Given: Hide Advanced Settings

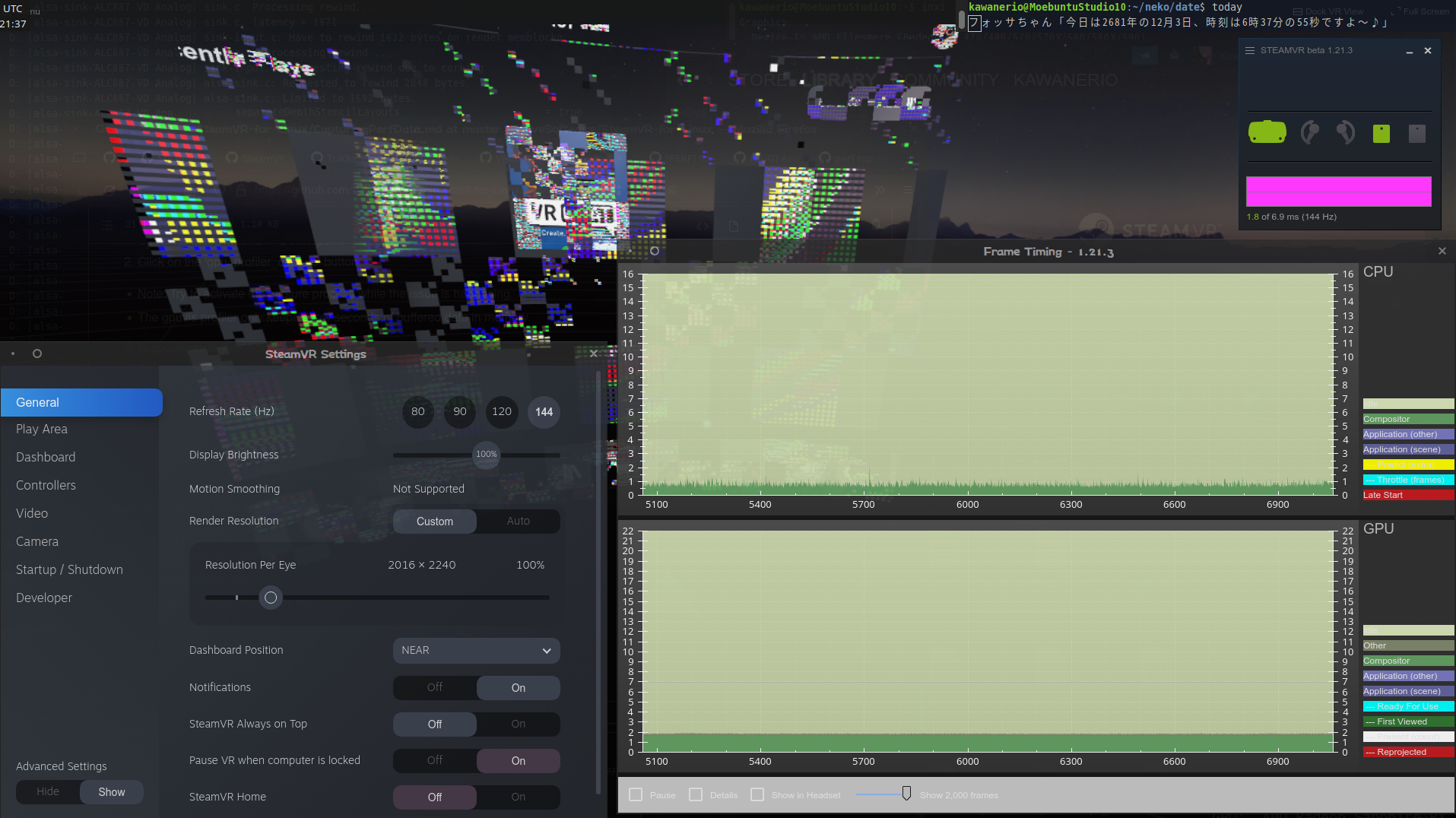Looking at the screenshot, I should pos(48,792).
